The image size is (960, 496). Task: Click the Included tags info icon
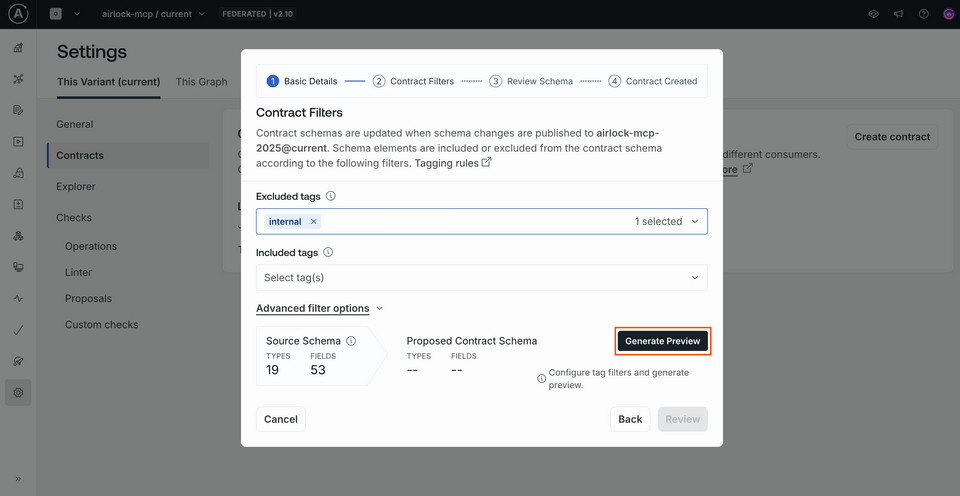click(328, 253)
